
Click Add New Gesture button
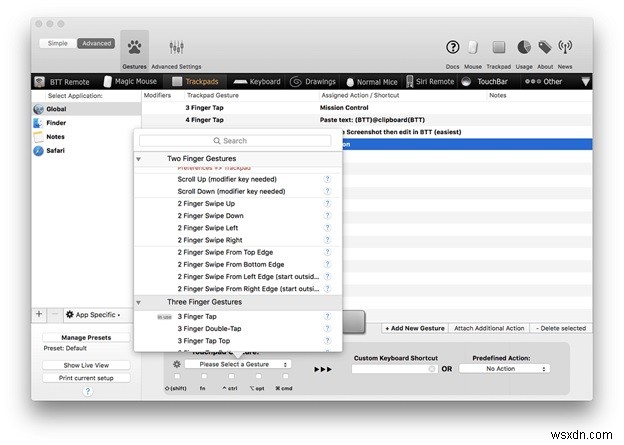(x=415, y=328)
